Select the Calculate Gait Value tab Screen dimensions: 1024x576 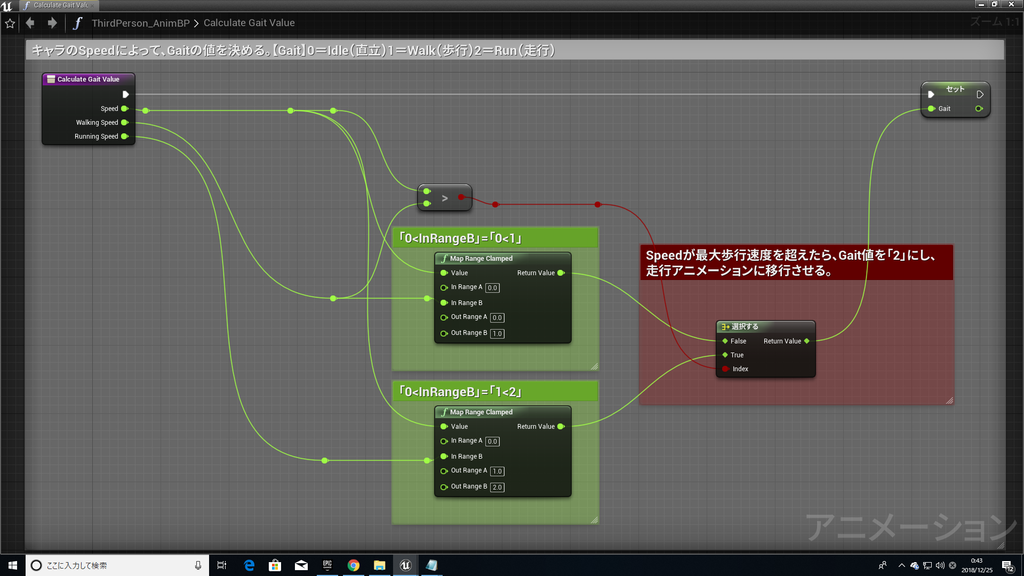(59, 5)
